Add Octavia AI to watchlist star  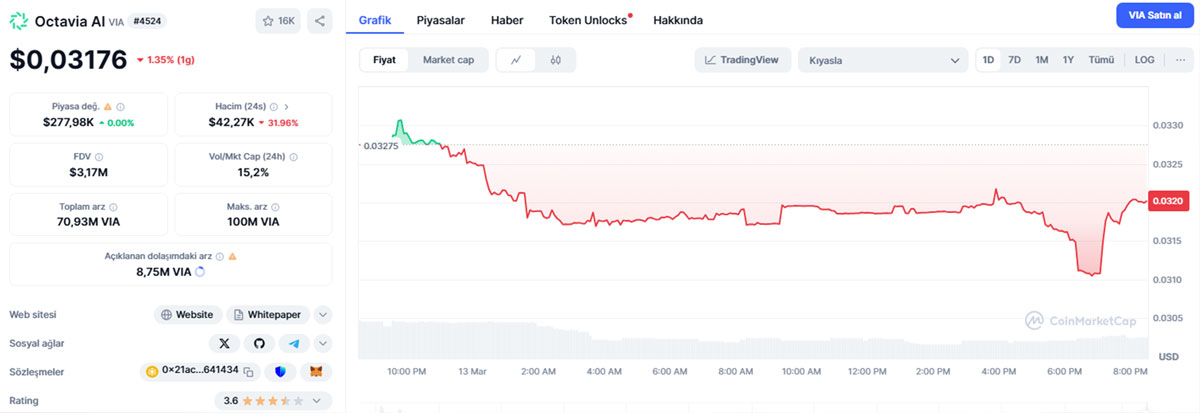tap(278, 20)
